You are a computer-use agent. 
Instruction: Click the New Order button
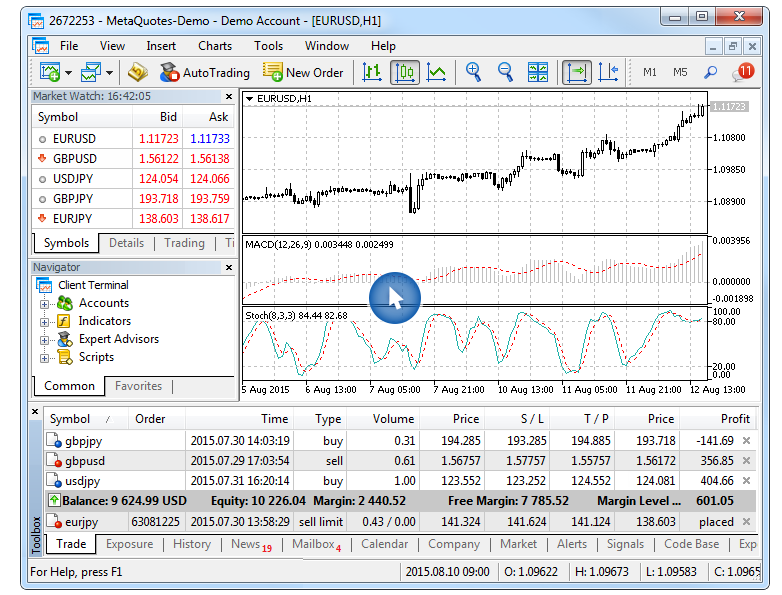tap(303, 72)
